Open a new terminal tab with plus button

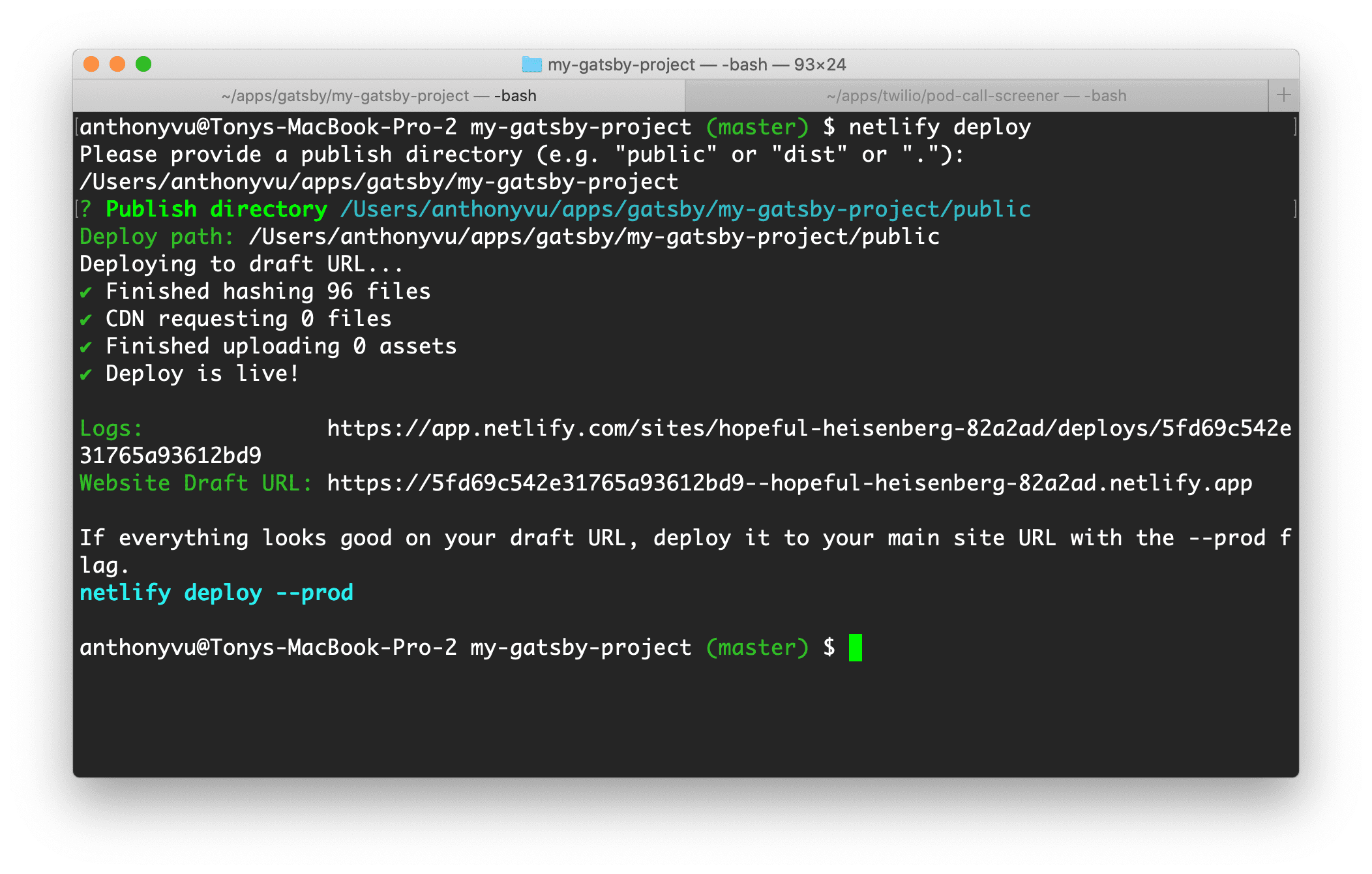pyautogui.click(x=1283, y=95)
